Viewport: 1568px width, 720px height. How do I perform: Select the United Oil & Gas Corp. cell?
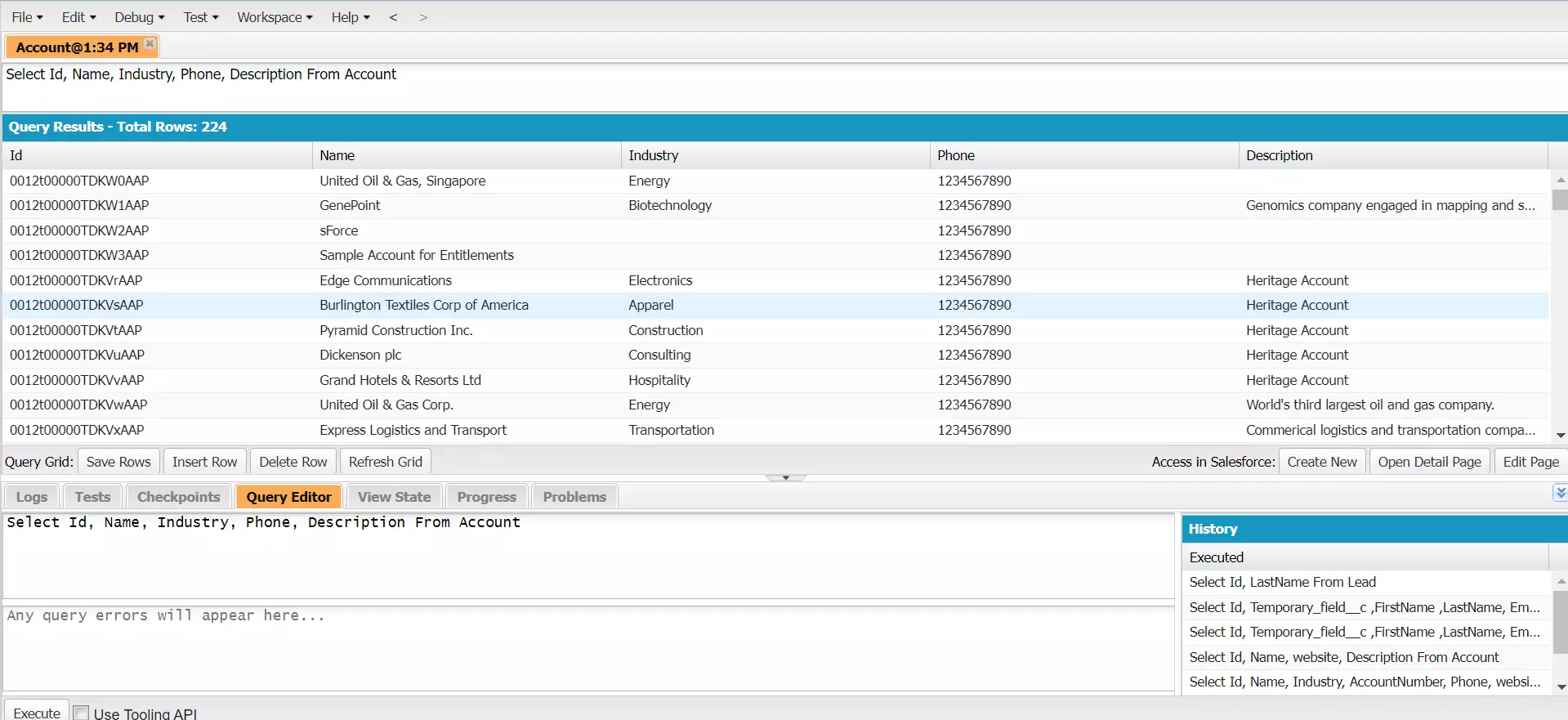(x=467, y=405)
